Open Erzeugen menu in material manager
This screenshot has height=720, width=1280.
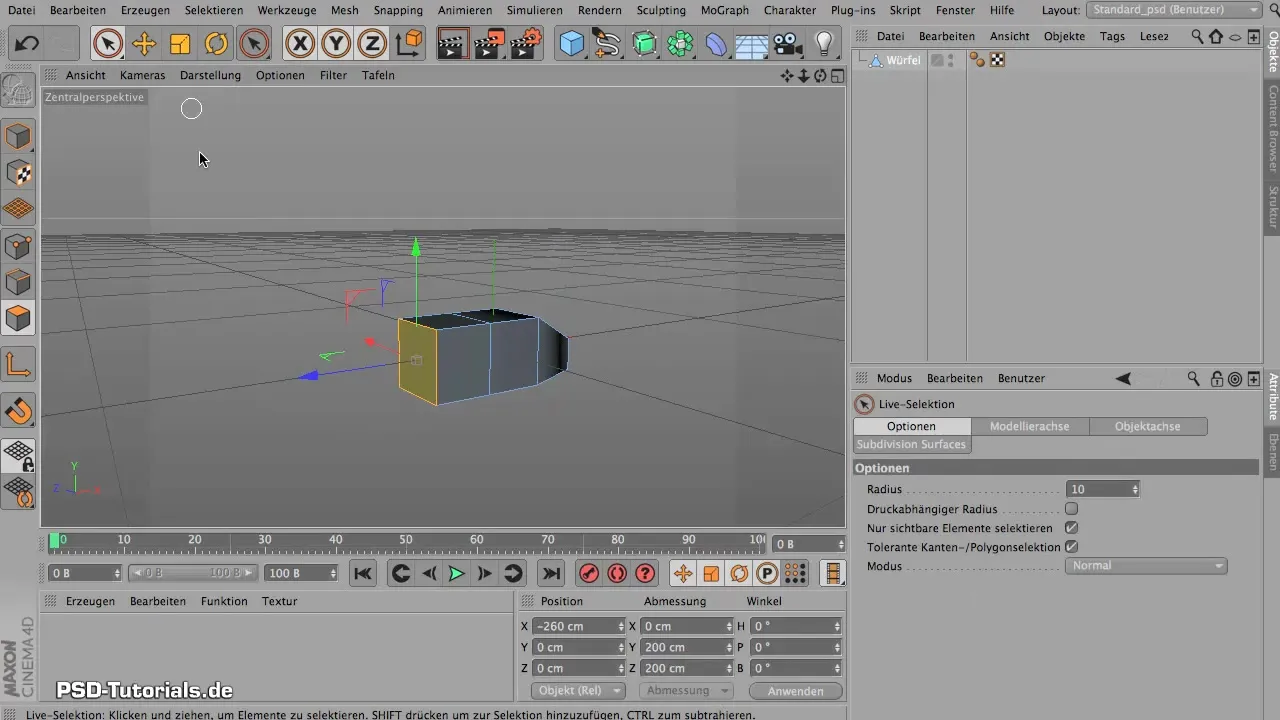(90, 601)
